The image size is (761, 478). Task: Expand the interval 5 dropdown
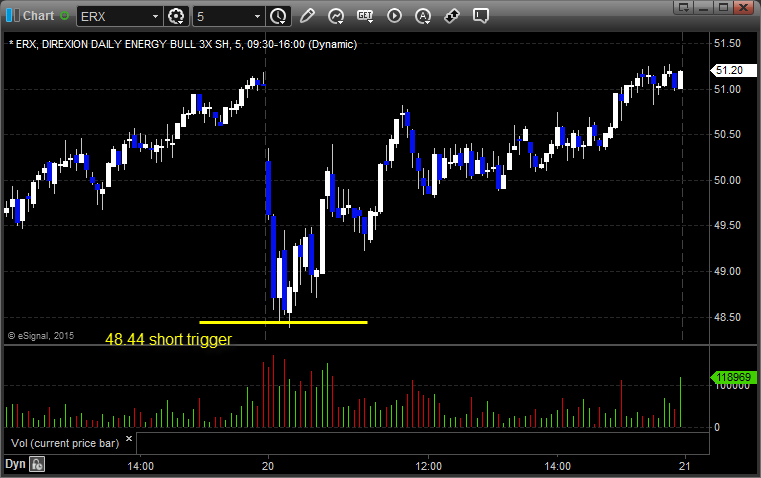pos(258,16)
